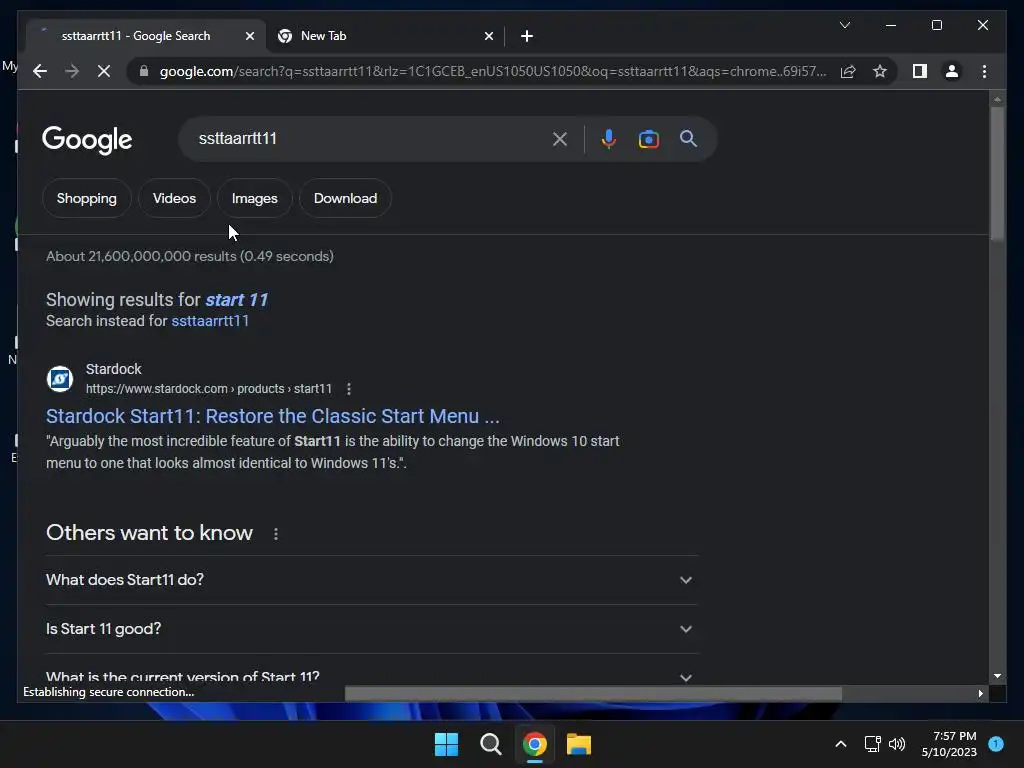This screenshot has height=768, width=1024.
Task: Open Others want to know options
Action: 276,534
